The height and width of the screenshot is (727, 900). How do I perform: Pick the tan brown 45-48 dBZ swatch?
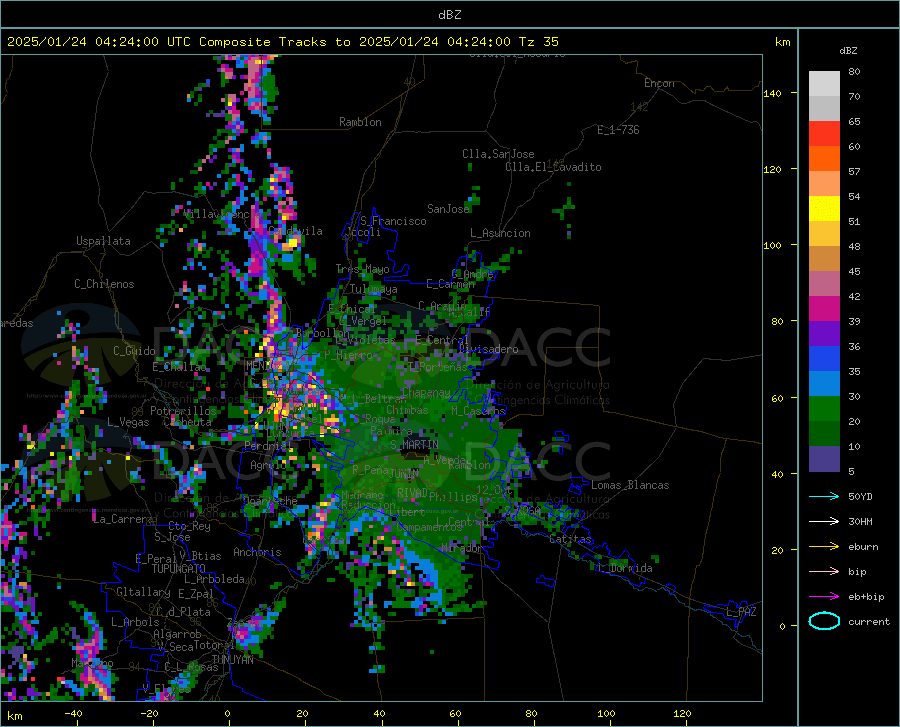coord(824,258)
